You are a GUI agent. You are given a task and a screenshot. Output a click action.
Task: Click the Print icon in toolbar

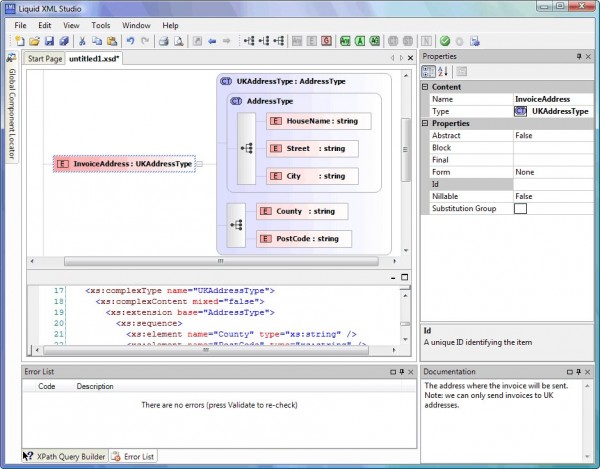[162, 42]
